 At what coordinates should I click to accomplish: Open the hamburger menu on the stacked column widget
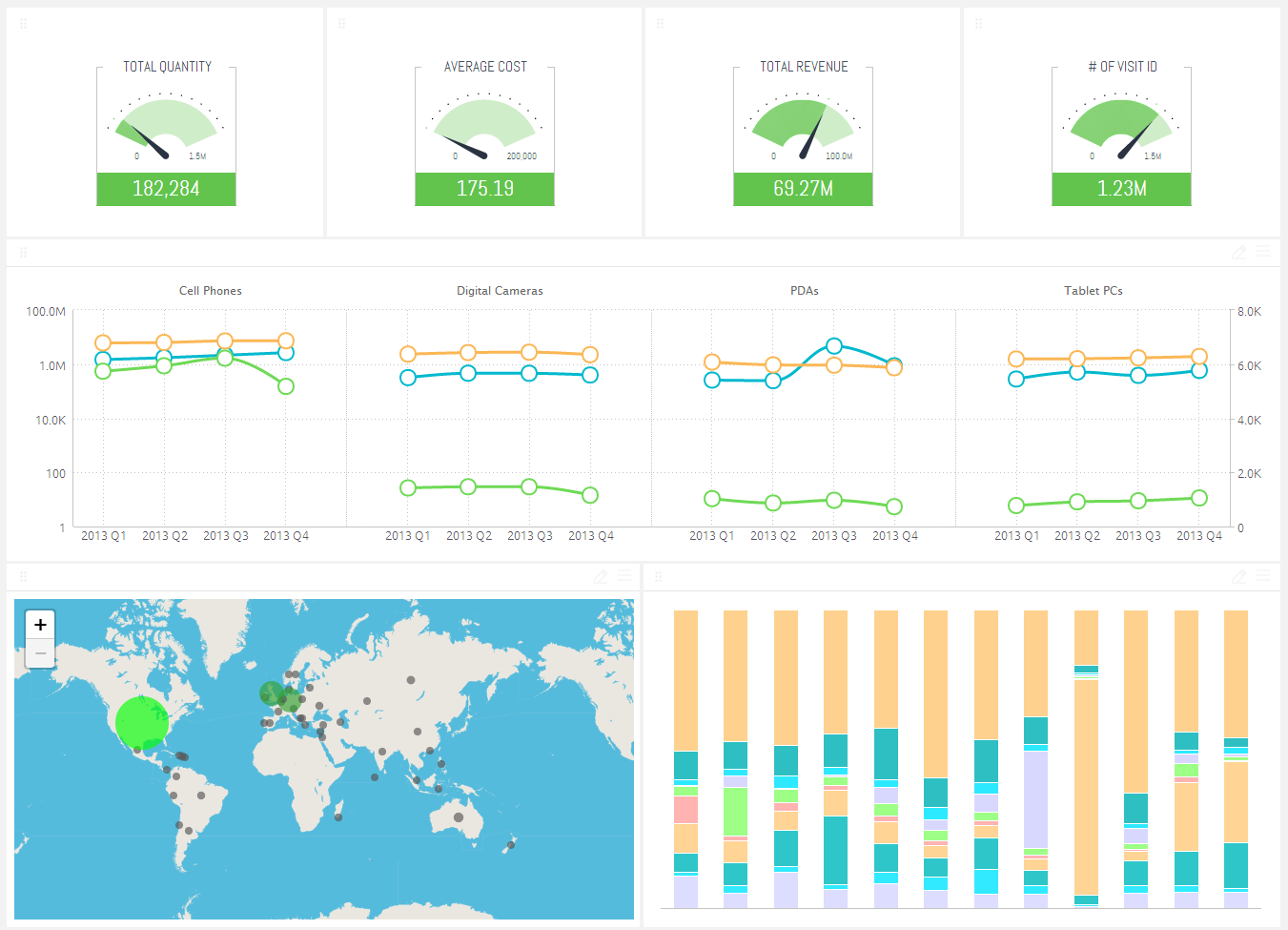pos(1264,576)
